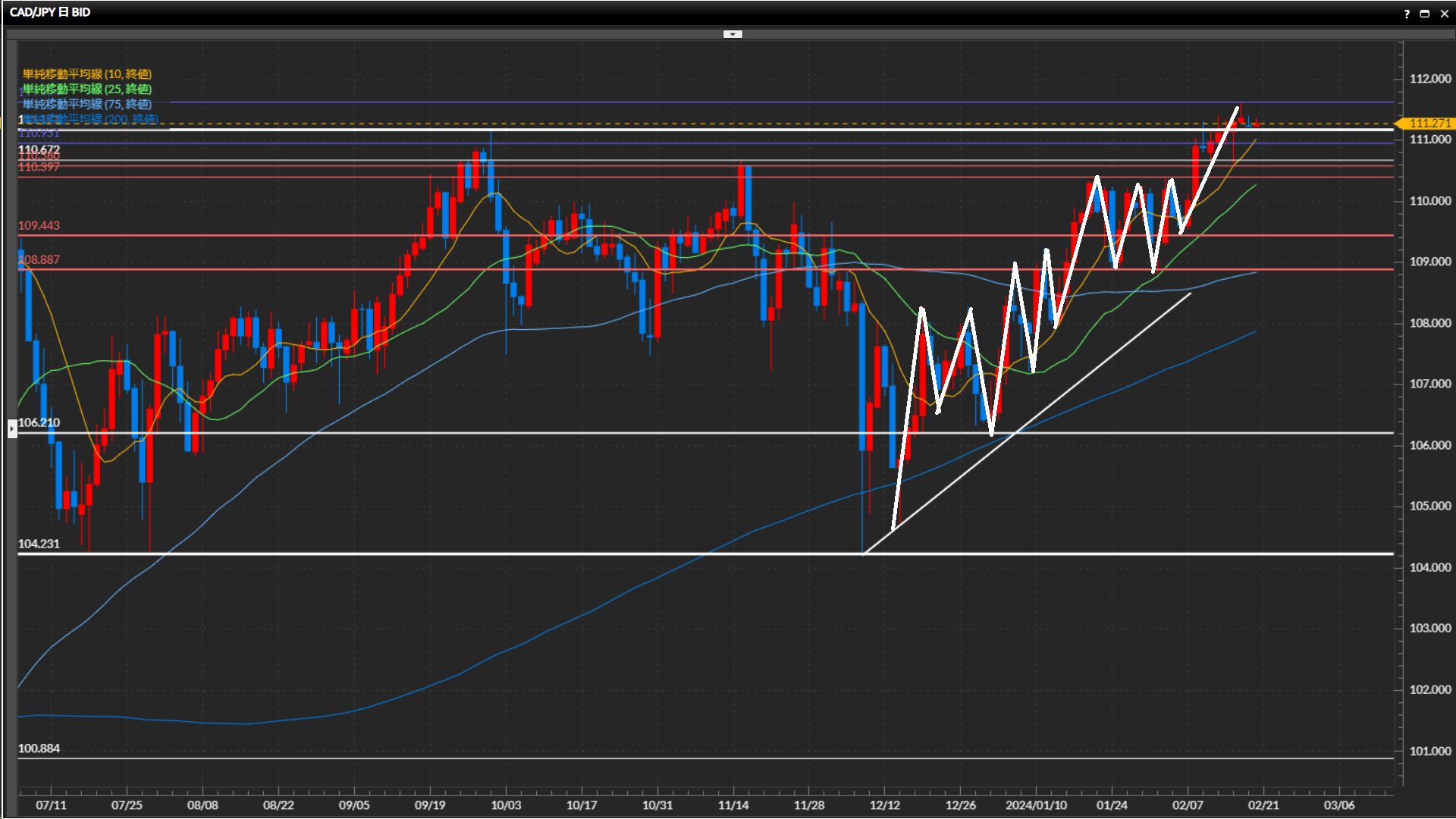The height and width of the screenshot is (819, 1456).
Task: Click the CAD/JPY BID title text
Action: (x=50, y=12)
